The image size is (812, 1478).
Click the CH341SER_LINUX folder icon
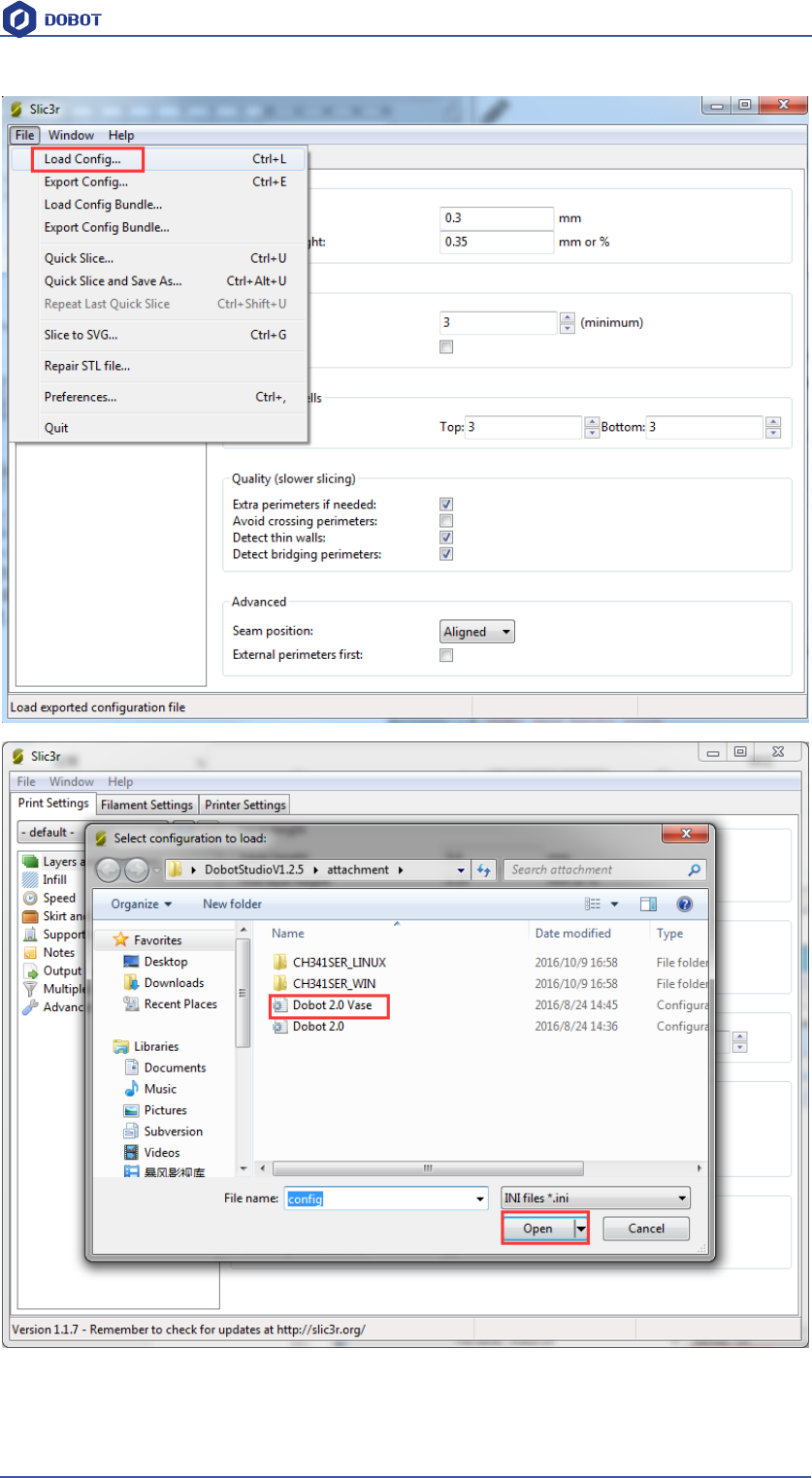pos(280,963)
